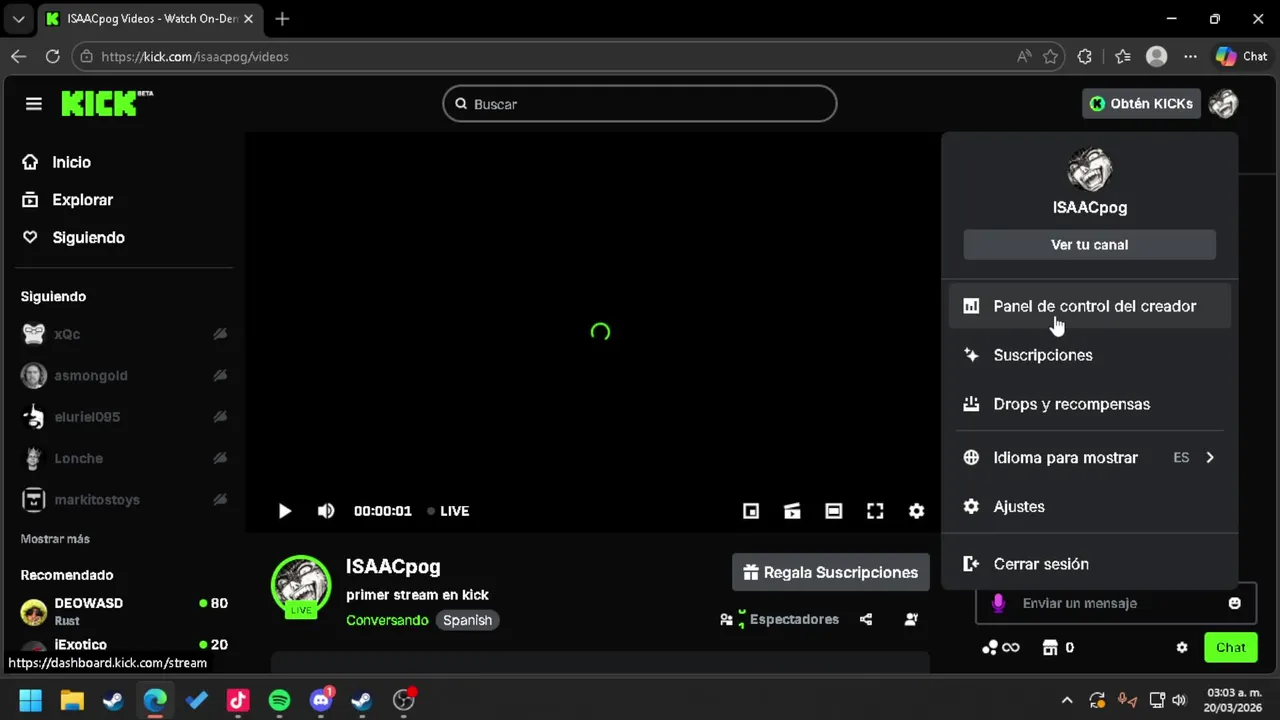Click the Espectadores viewer count
This screenshot has height=720, width=1280.
point(780,620)
